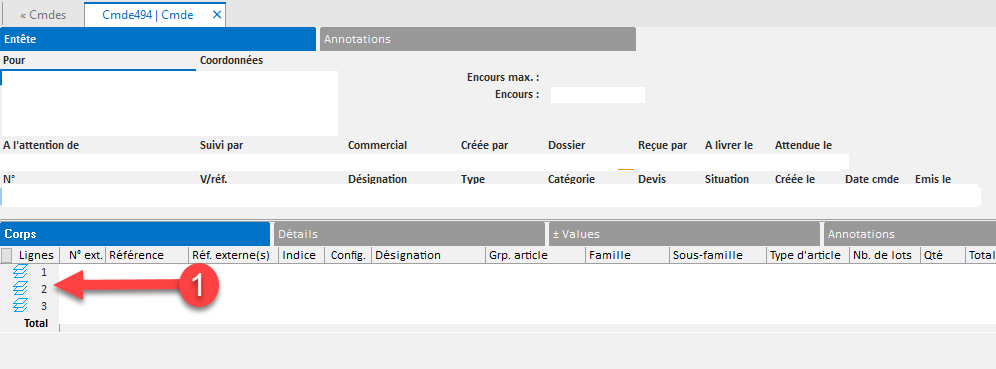
Task: Select the Coordonnées sub-tab
Action: pos(231,61)
